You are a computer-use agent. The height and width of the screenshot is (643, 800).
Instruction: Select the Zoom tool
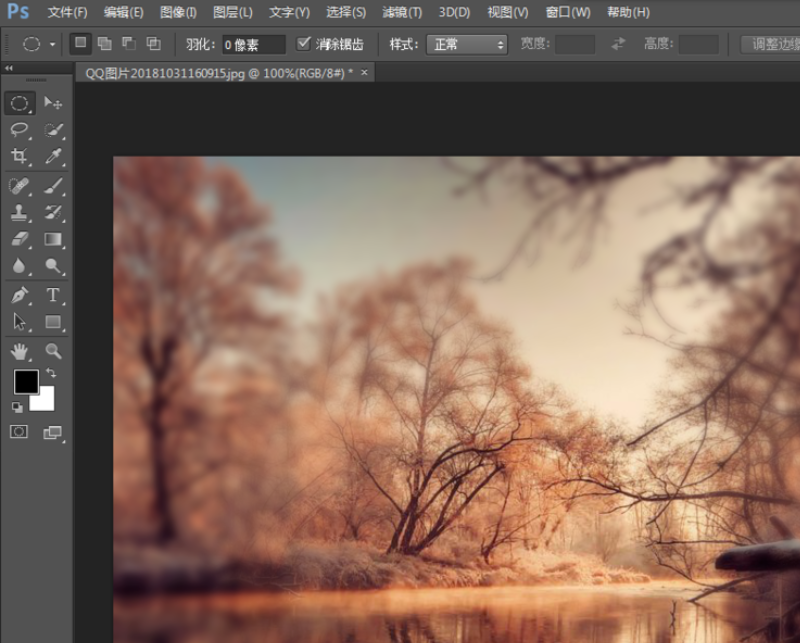53,351
